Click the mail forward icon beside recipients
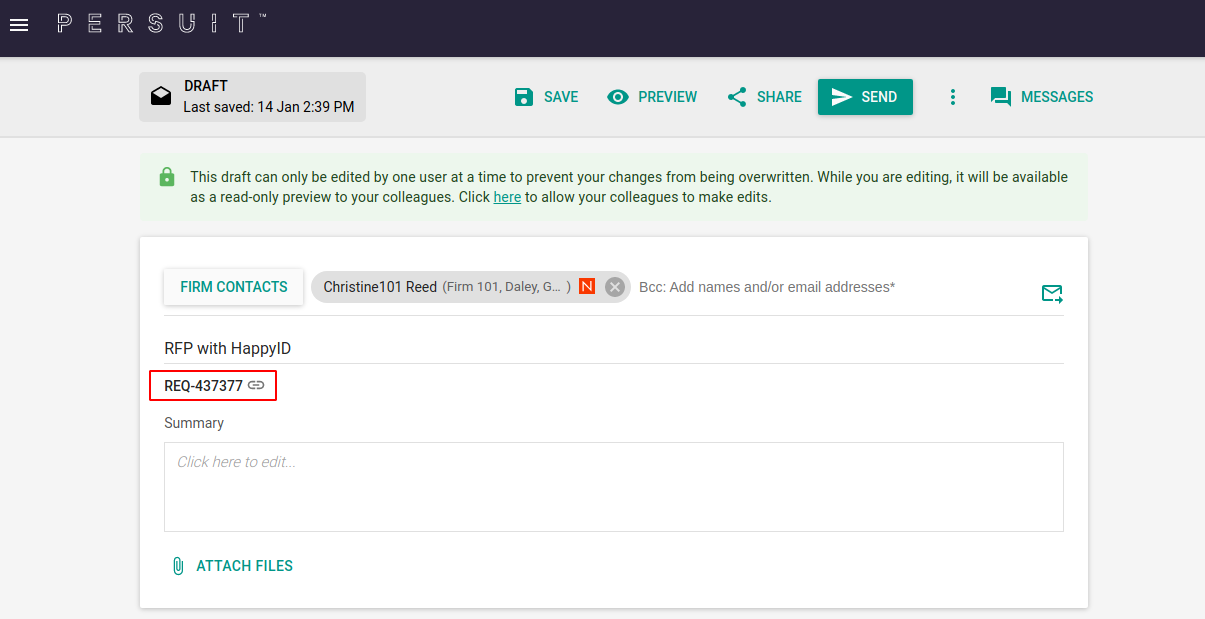 click(1051, 293)
